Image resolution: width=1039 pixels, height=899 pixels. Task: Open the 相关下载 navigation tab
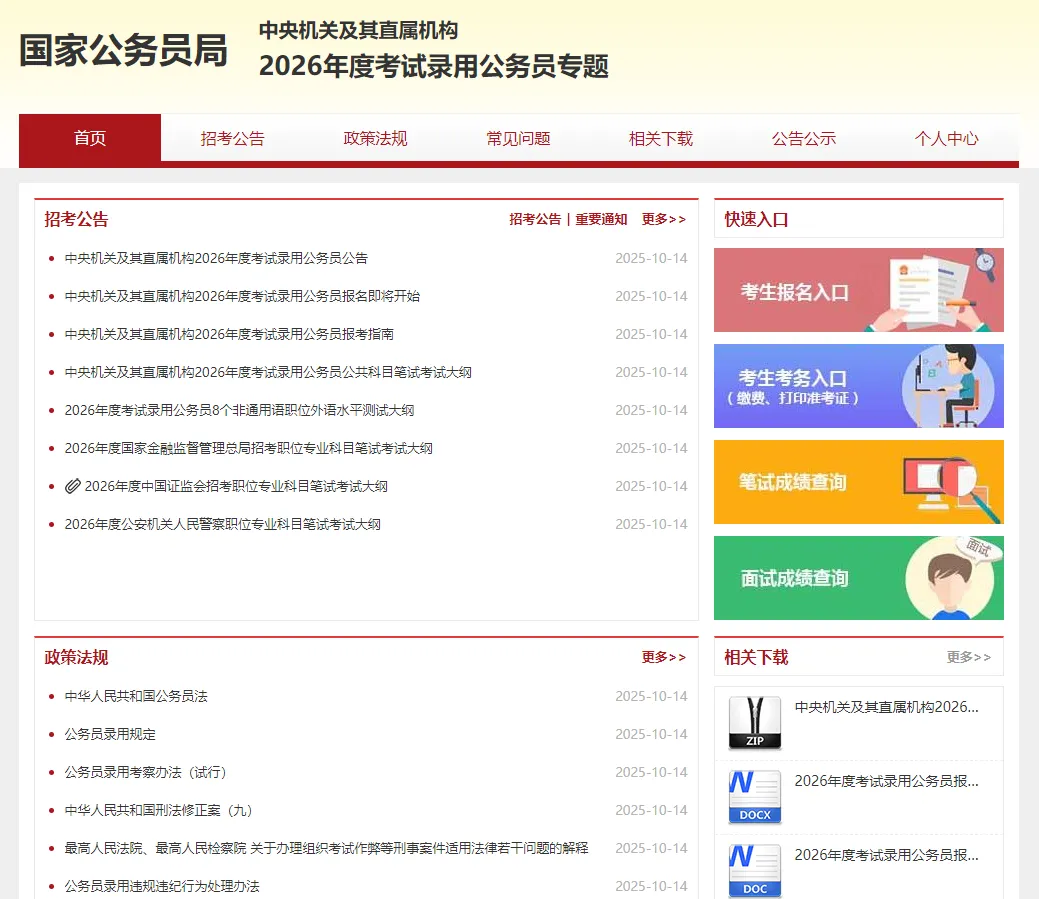point(661,138)
